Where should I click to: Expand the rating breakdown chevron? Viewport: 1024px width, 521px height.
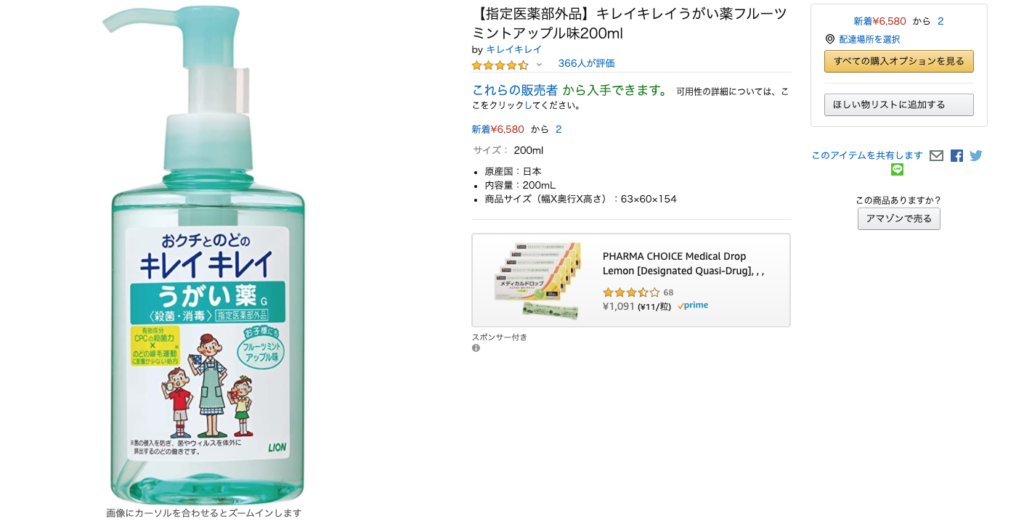[x=539, y=65]
